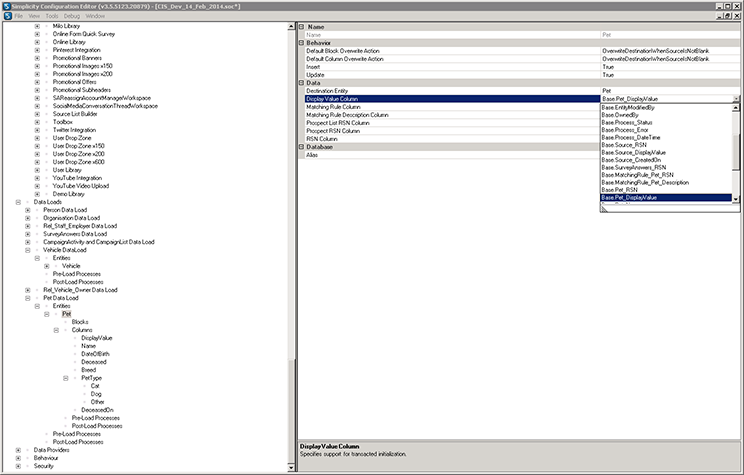Screen dimensions: 744x475
Task: Open the Window menu
Action: click(95, 16)
